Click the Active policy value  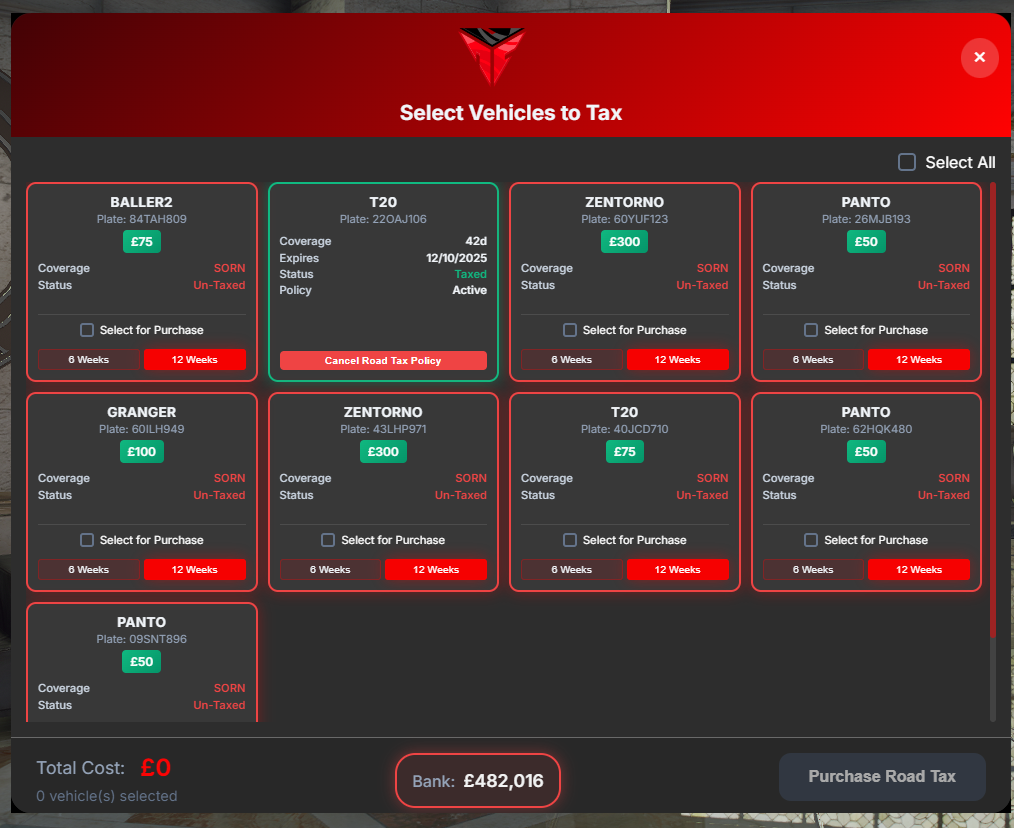[469, 290]
